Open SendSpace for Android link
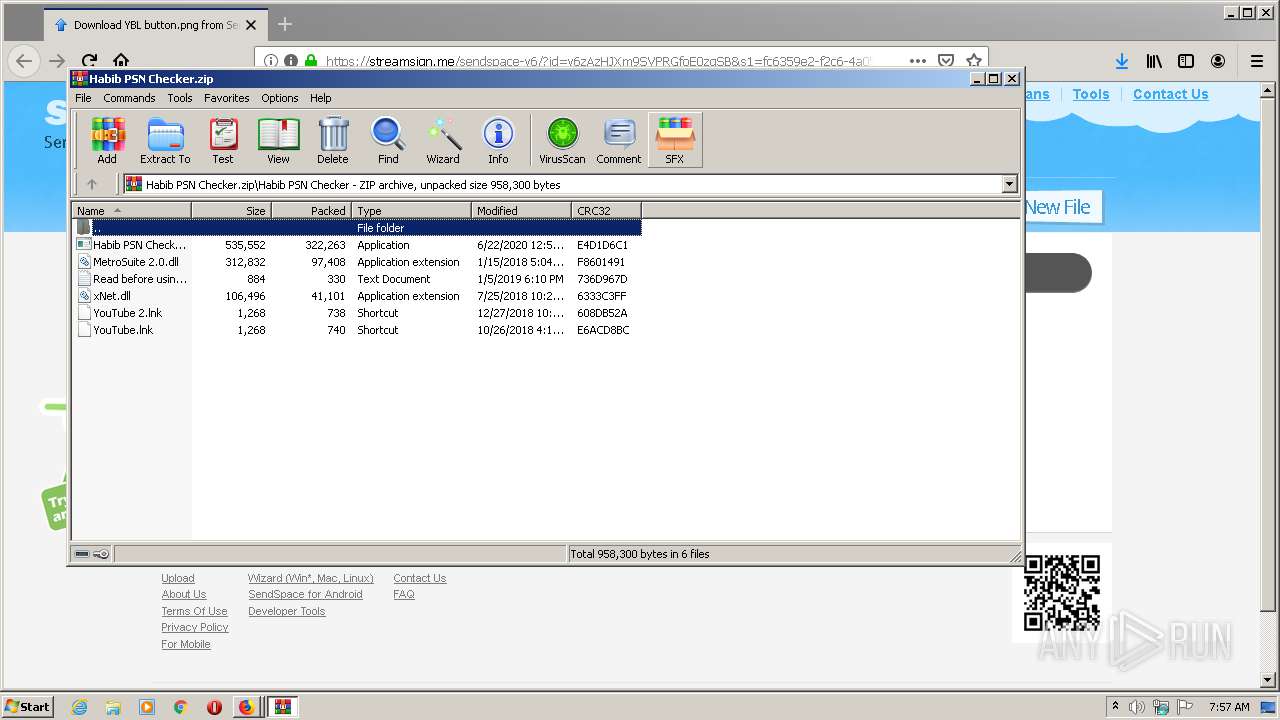 (x=305, y=594)
